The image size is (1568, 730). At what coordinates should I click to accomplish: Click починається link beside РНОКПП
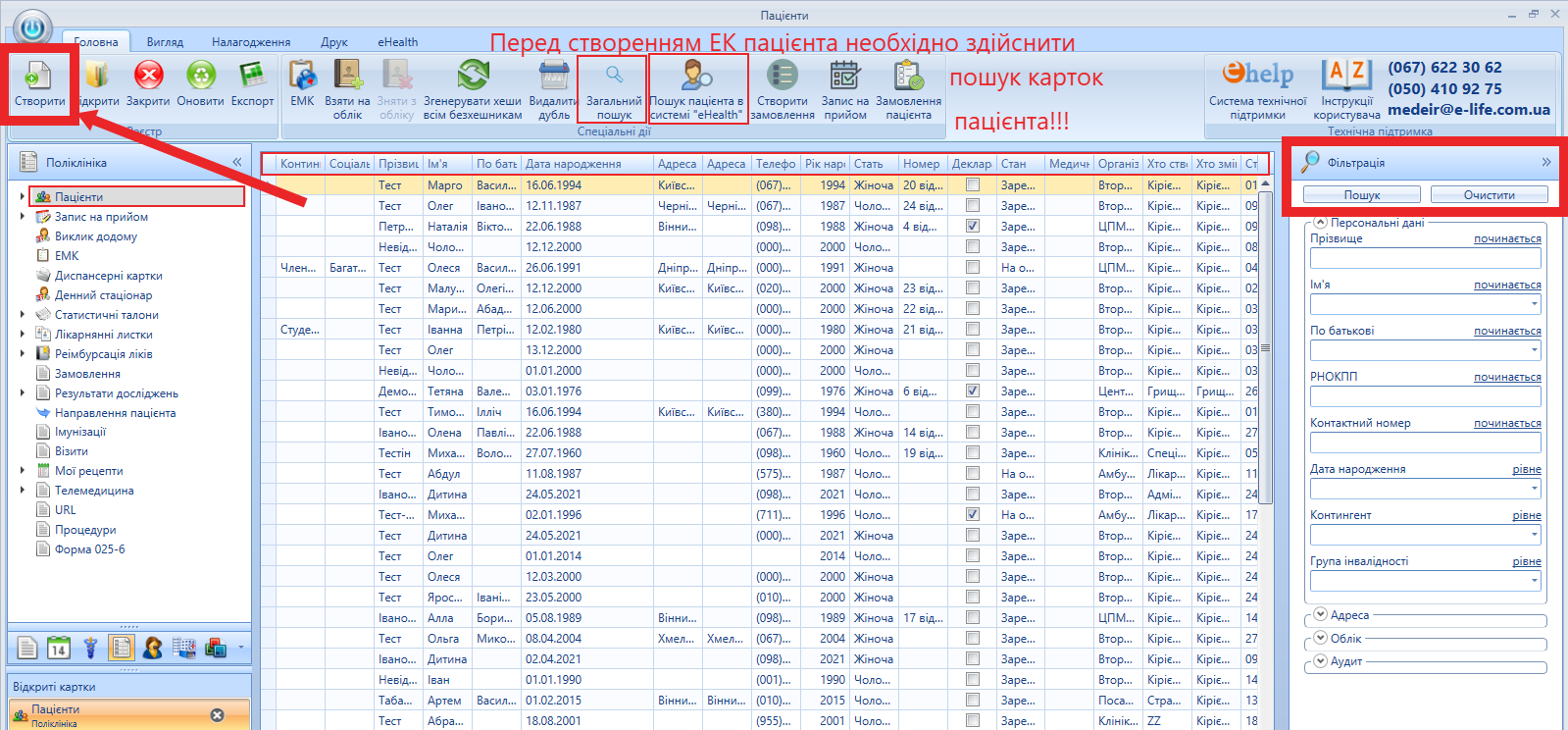(x=1507, y=377)
